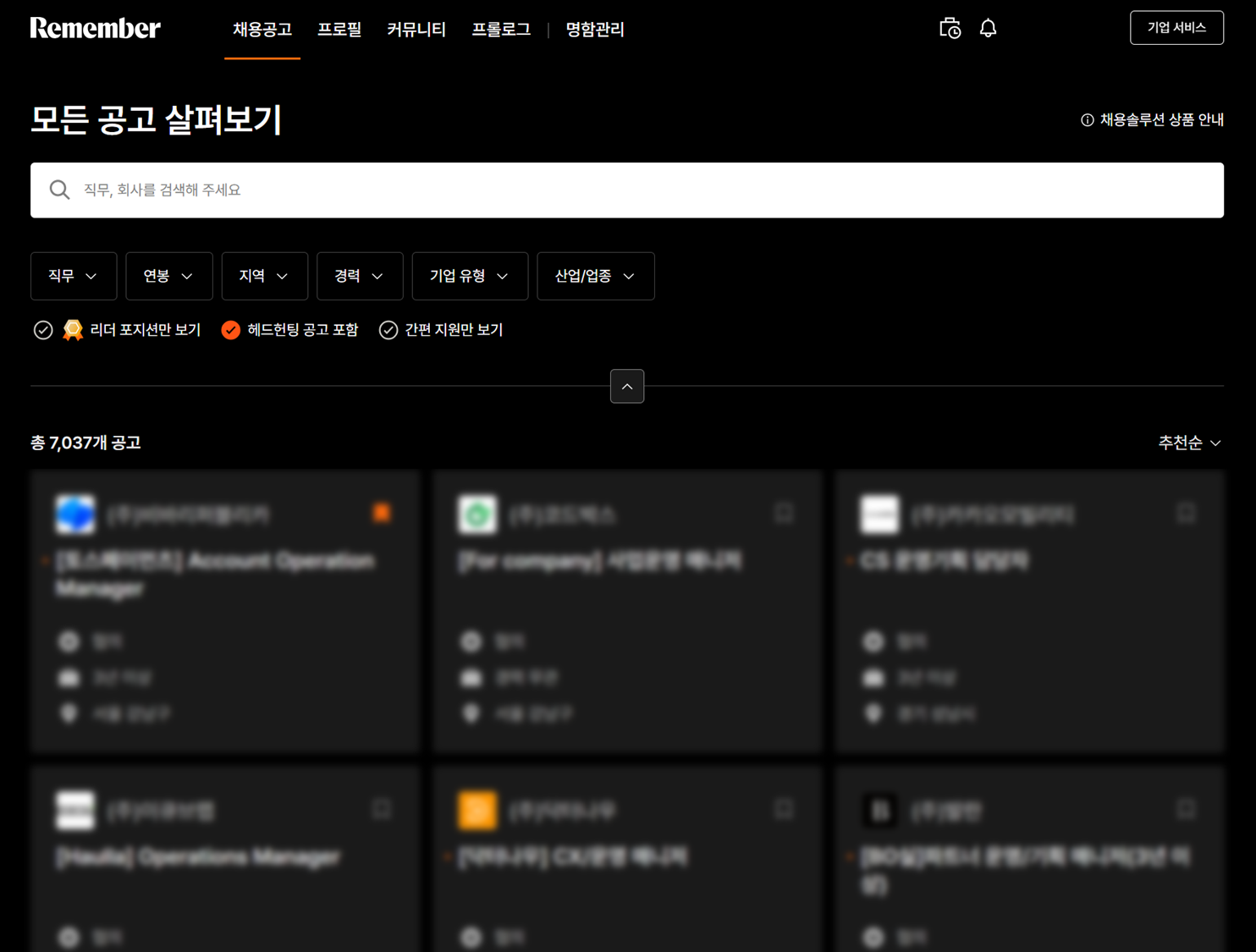This screenshot has width=1256, height=952.
Task: Open the 지역 filter dropdown
Action: (x=265, y=276)
